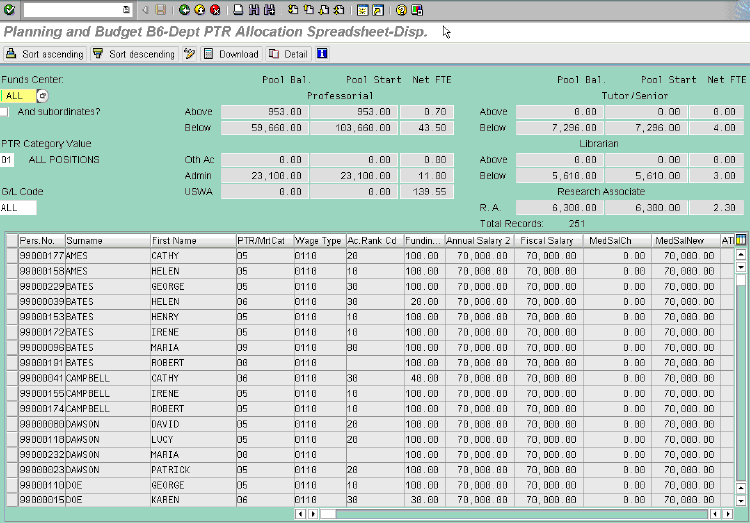Click the Print icon
The height and width of the screenshot is (523, 750).
[238, 10]
